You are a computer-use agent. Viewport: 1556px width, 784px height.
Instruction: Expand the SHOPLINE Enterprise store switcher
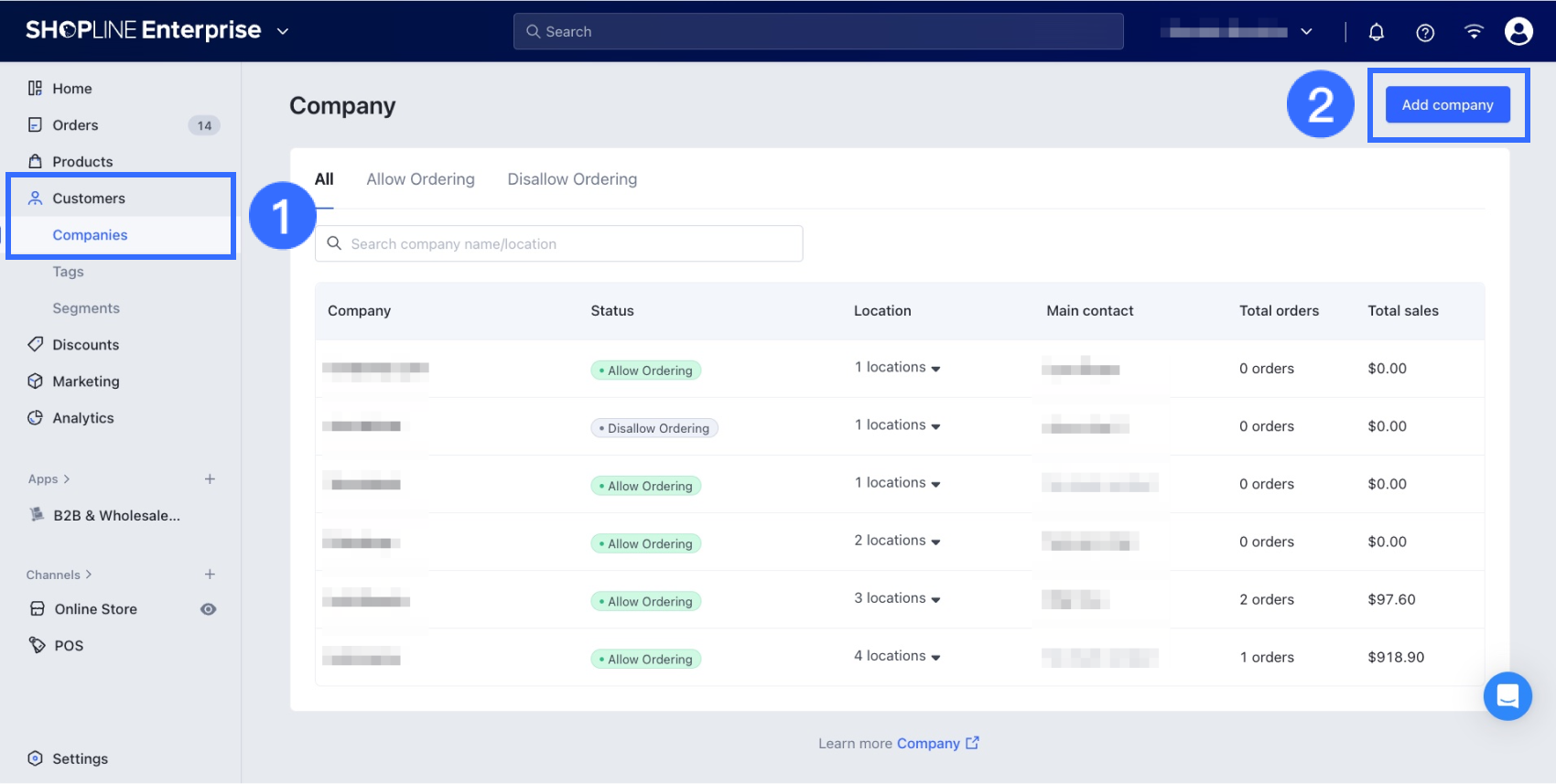pos(283,31)
